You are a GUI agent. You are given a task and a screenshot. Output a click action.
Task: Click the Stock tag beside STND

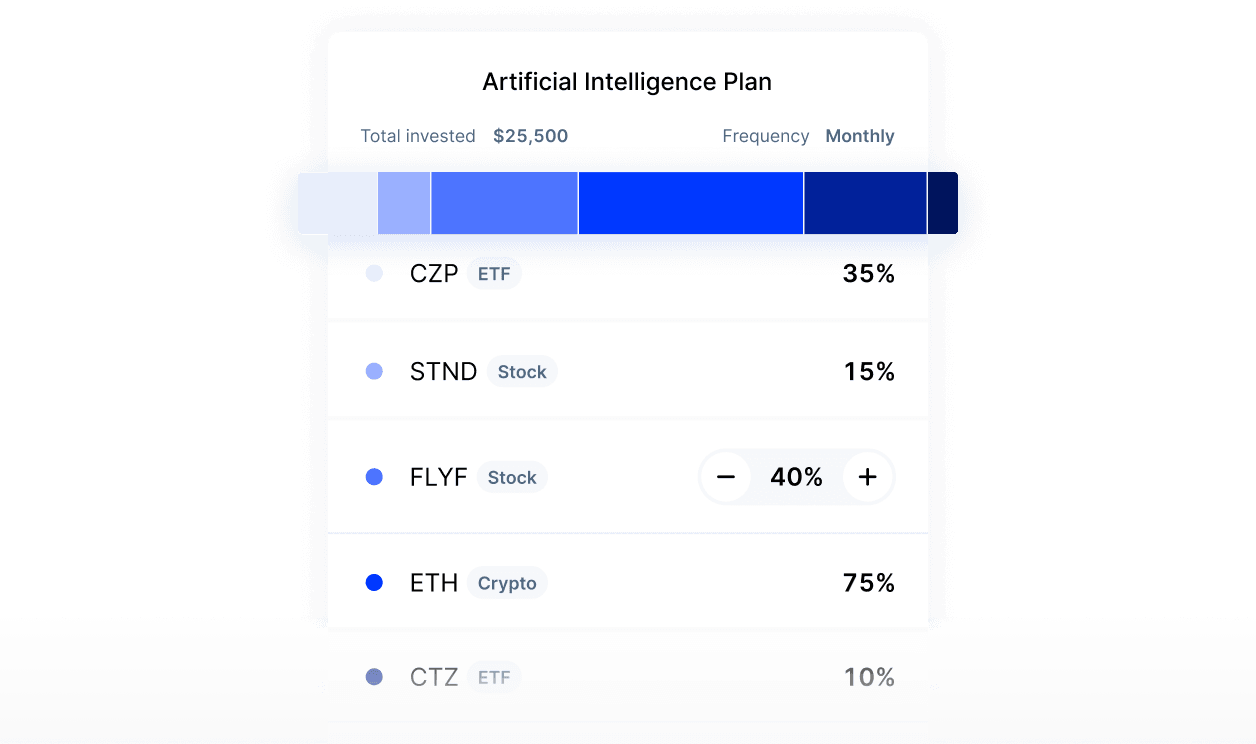pos(522,372)
